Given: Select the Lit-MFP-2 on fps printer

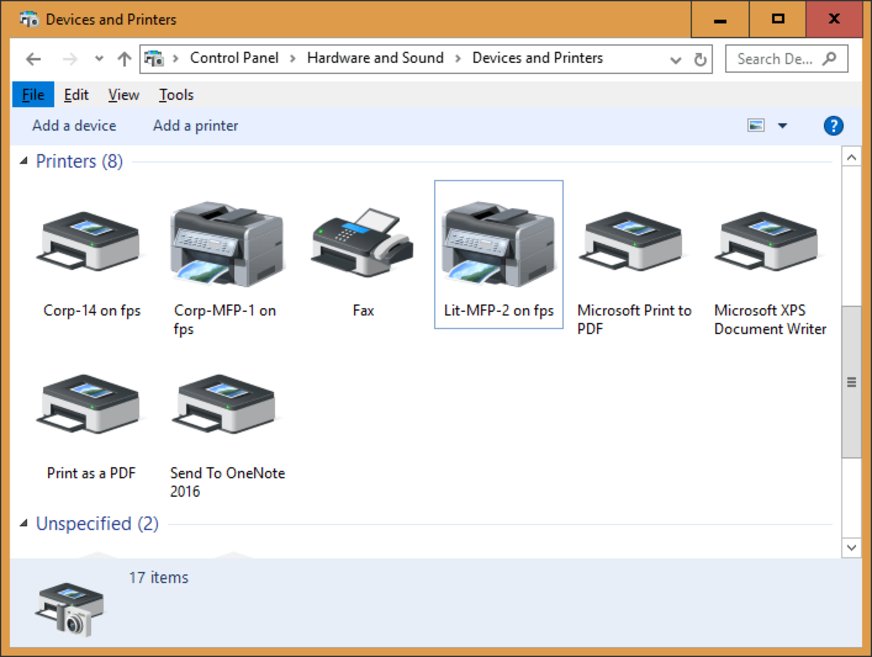Looking at the screenshot, I should pyautogui.click(x=498, y=243).
